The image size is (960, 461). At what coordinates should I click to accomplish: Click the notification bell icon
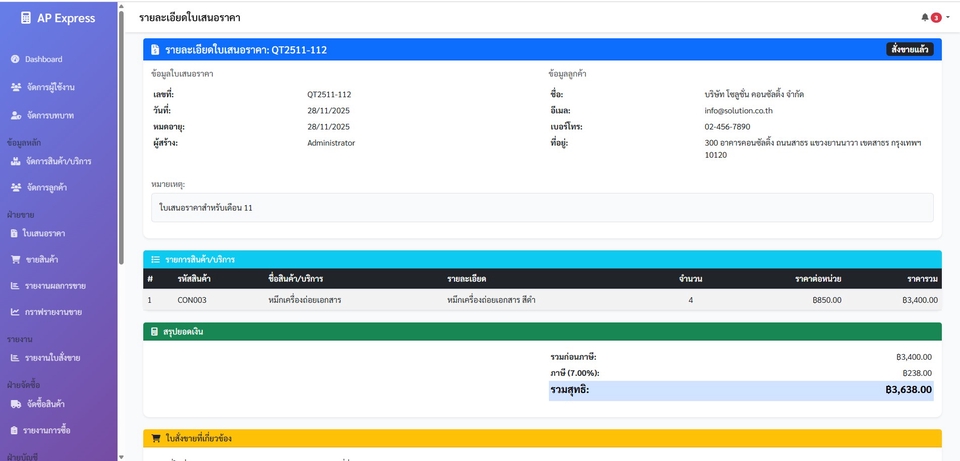point(925,17)
